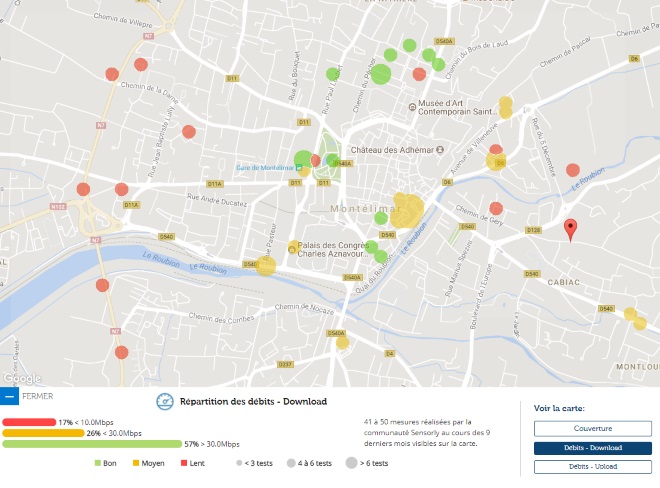Click the Répartition des débits - Download heading
The width and height of the screenshot is (660, 488).
coord(253,401)
